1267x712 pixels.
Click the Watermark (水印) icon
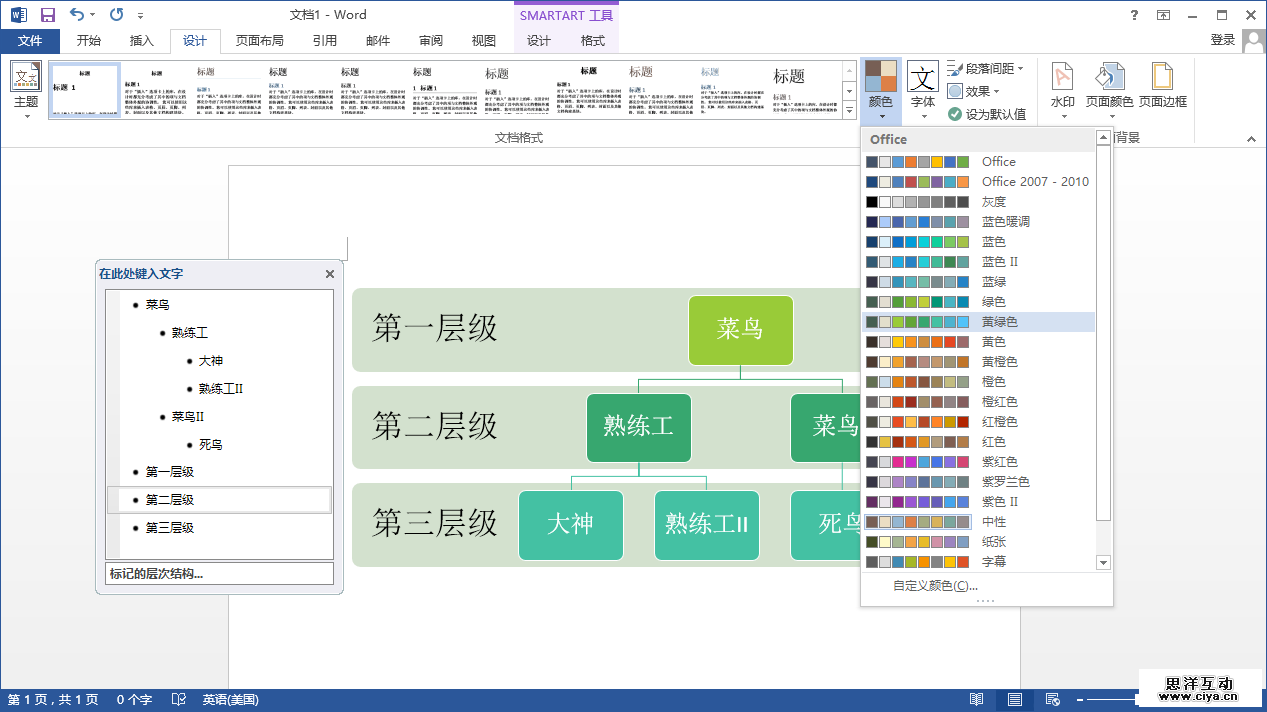[x=1062, y=85]
